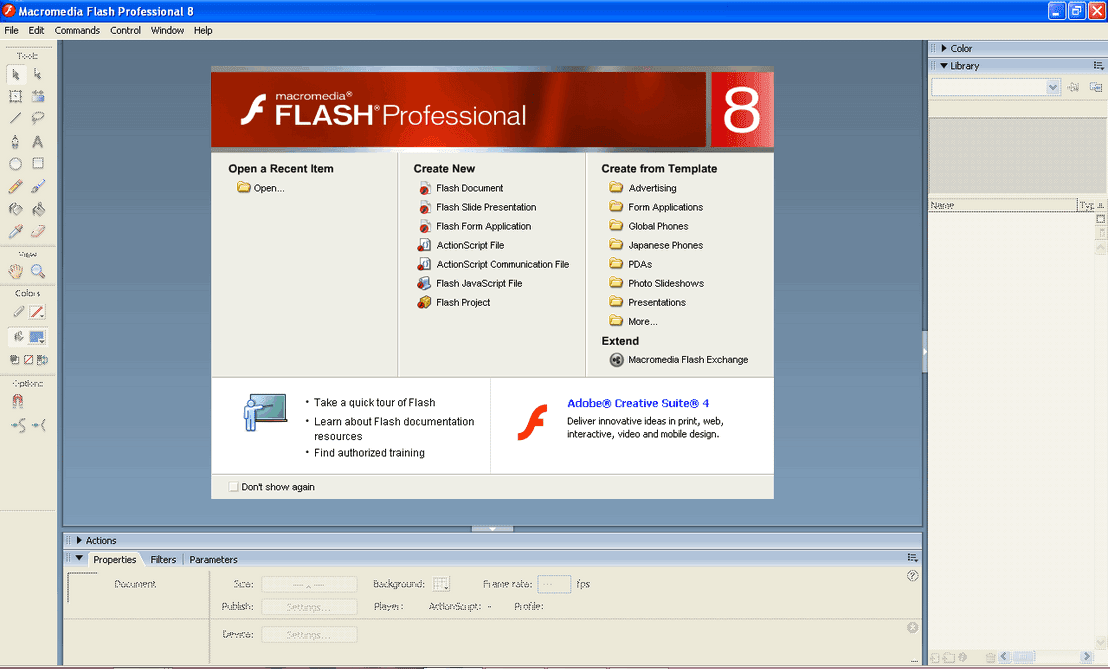Image resolution: width=1110 pixels, height=669 pixels.
Task: Switch to the Filters tab
Action: coord(163,559)
